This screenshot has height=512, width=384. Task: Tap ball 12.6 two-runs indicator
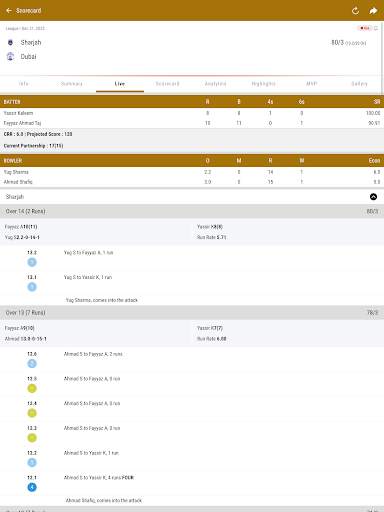pyautogui.click(x=32, y=364)
